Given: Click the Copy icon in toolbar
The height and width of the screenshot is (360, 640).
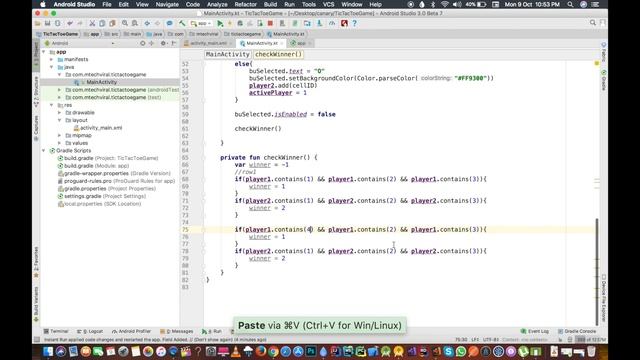Looking at the screenshot, I should (x=102, y=24).
